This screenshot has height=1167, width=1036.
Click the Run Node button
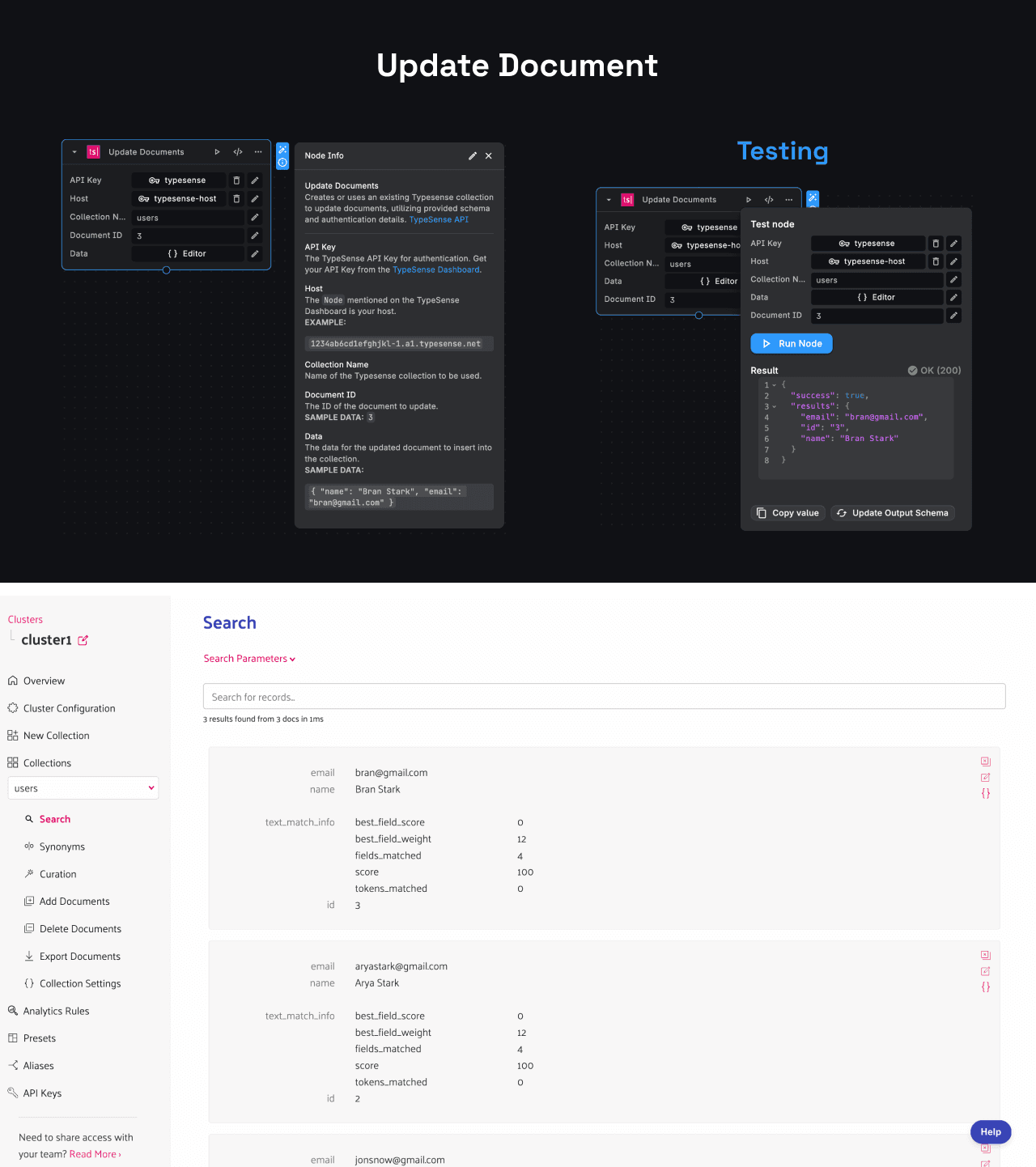pos(792,344)
